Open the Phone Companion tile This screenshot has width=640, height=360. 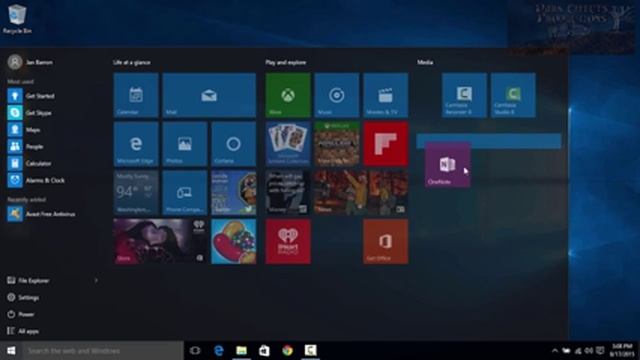point(184,193)
